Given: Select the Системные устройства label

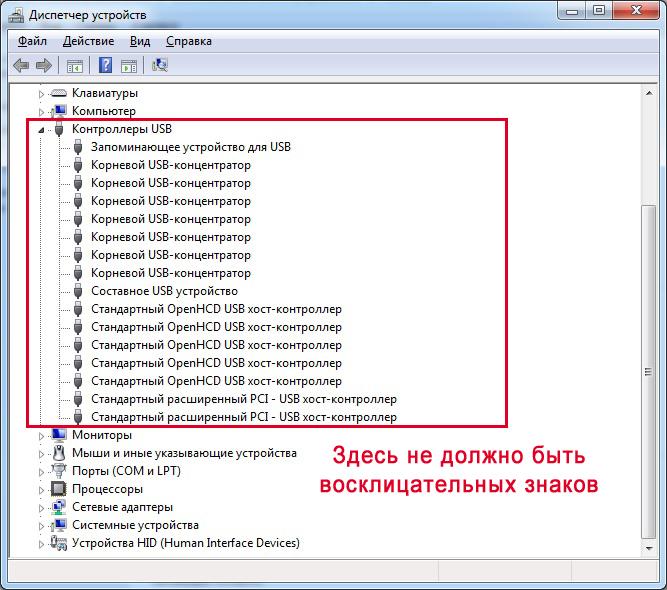Looking at the screenshot, I should [x=135, y=525].
